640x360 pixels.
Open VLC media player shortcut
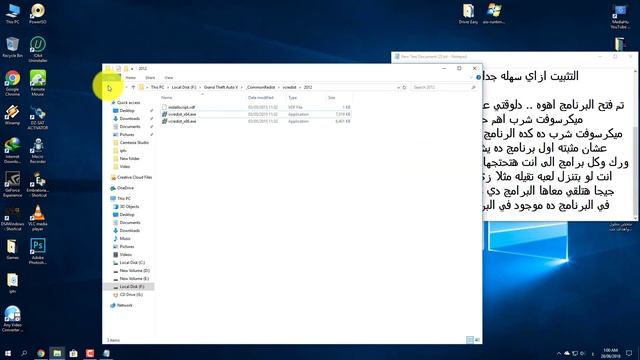click(38, 218)
